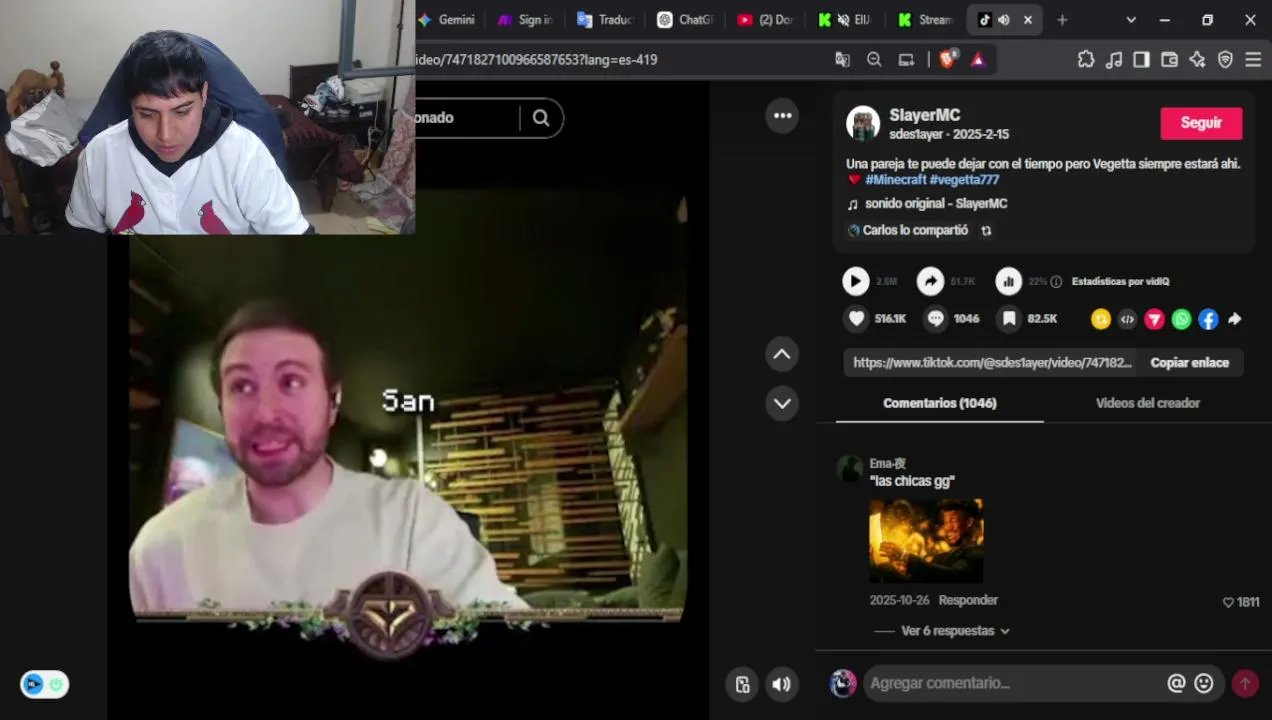Send video via the red paper-plane icon
This screenshot has height=720, width=1272.
pos(1154,319)
